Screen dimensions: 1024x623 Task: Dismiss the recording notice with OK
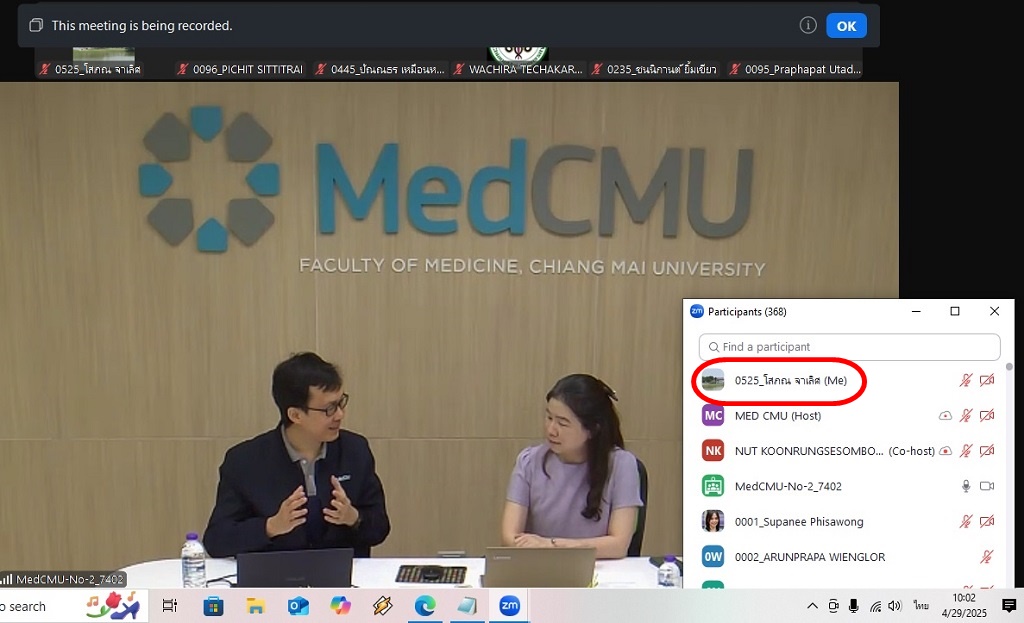click(x=846, y=26)
